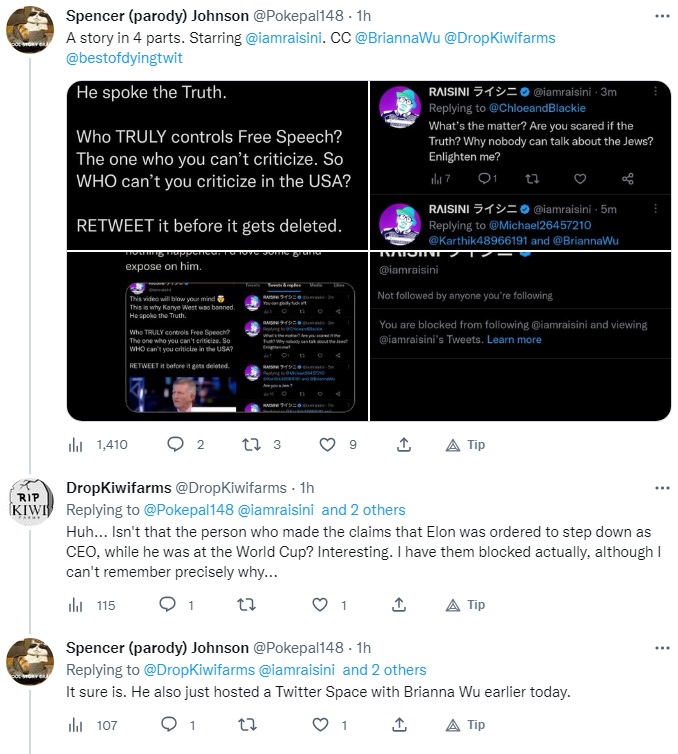This screenshot has height=754, width=678.
Task: Like the DropKiwifarms reply
Action: 320,605
